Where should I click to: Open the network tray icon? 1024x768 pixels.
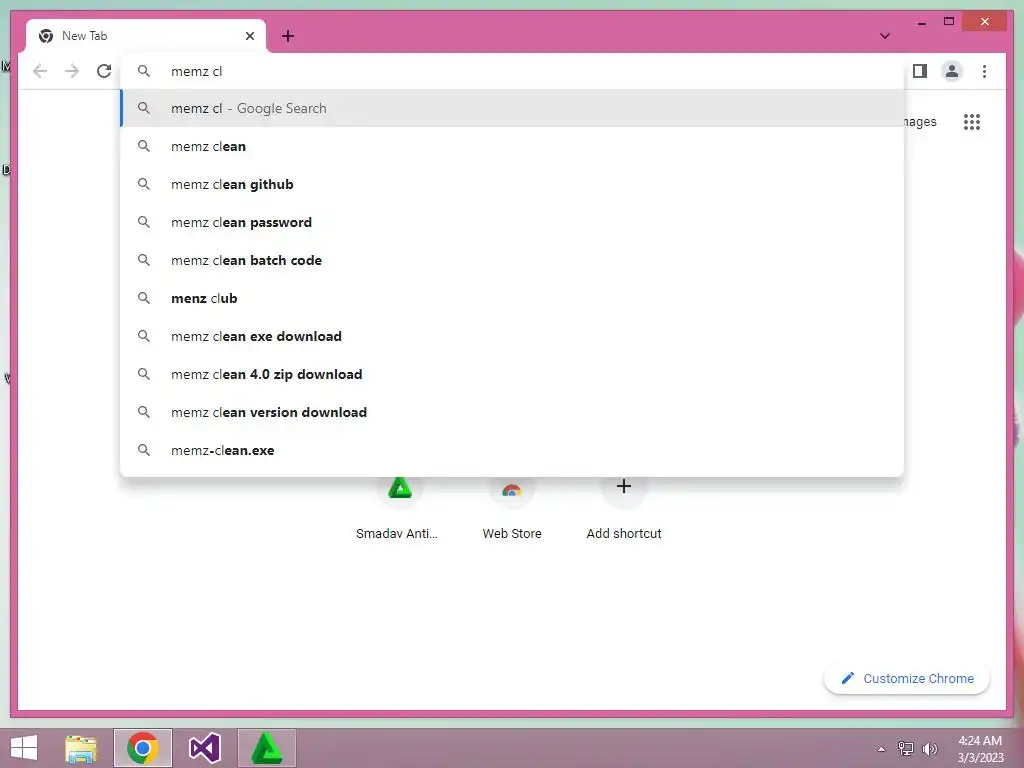pos(906,749)
